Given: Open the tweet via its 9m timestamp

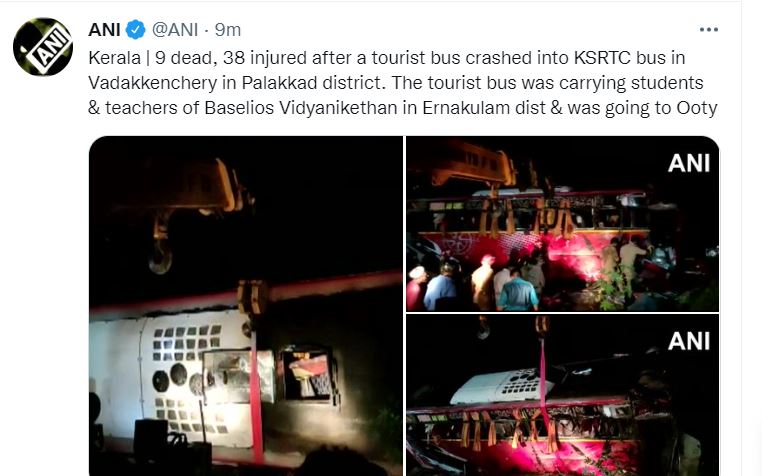Looking at the screenshot, I should 228,30.
